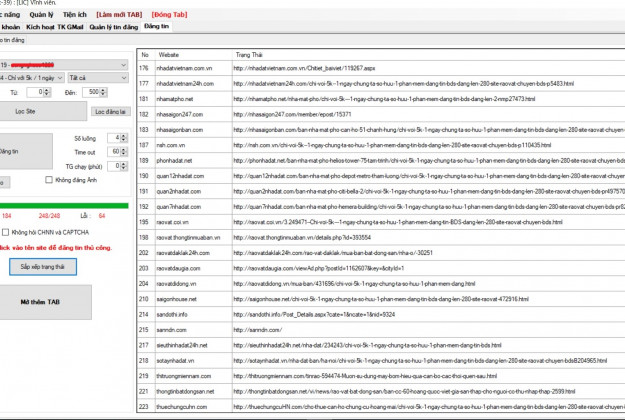
Task: Click site name nhadatvietnam24h.com
Action: [185, 83]
